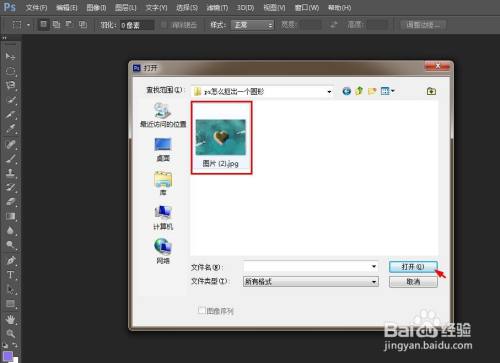Select the Clone Stamp tool

click(10, 173)
